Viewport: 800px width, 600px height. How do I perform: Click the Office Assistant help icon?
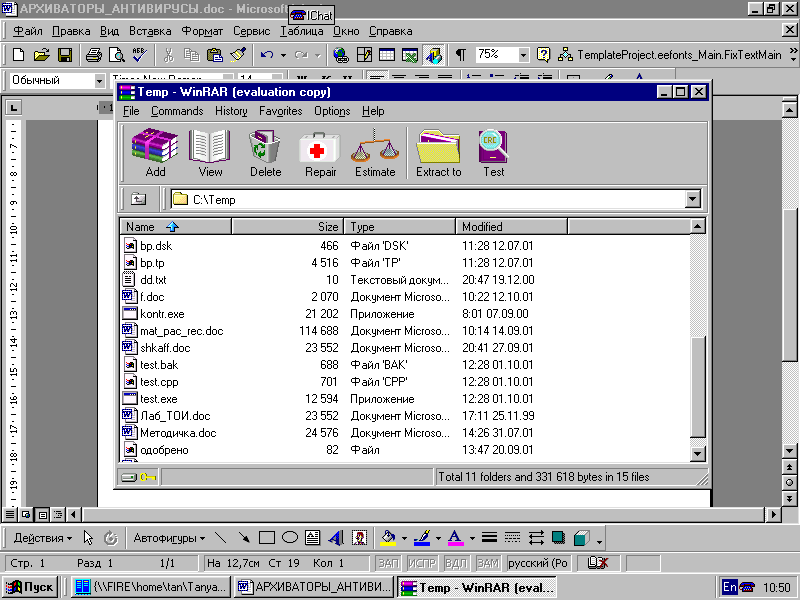543,55
